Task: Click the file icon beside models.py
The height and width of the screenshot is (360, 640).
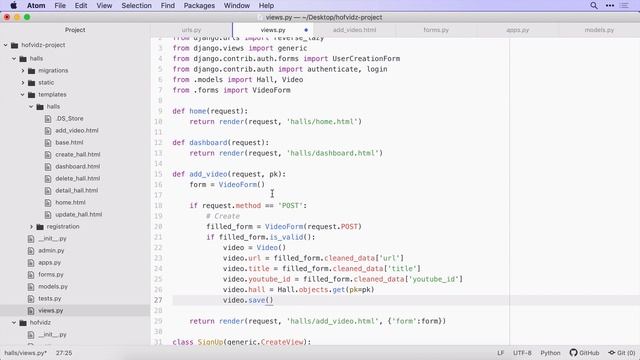Action: [x=31, y=287]
